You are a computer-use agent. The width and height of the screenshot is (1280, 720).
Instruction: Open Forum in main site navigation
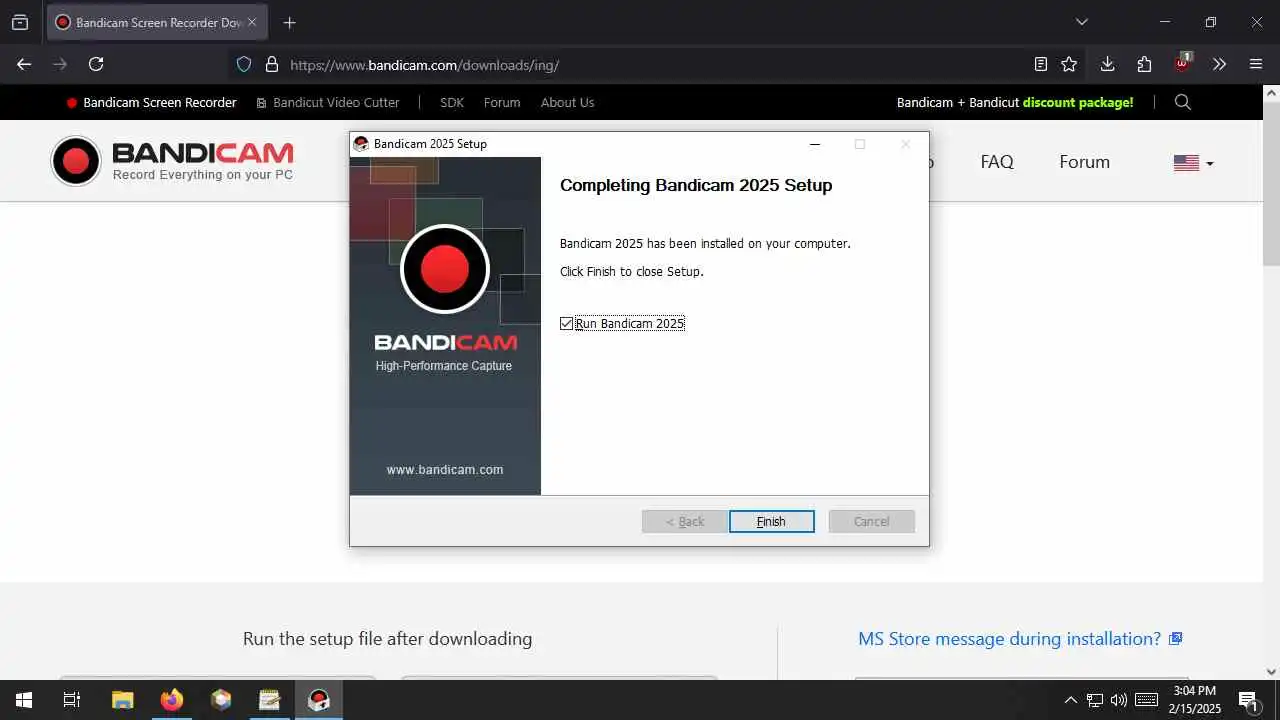tap(1085, 162)
